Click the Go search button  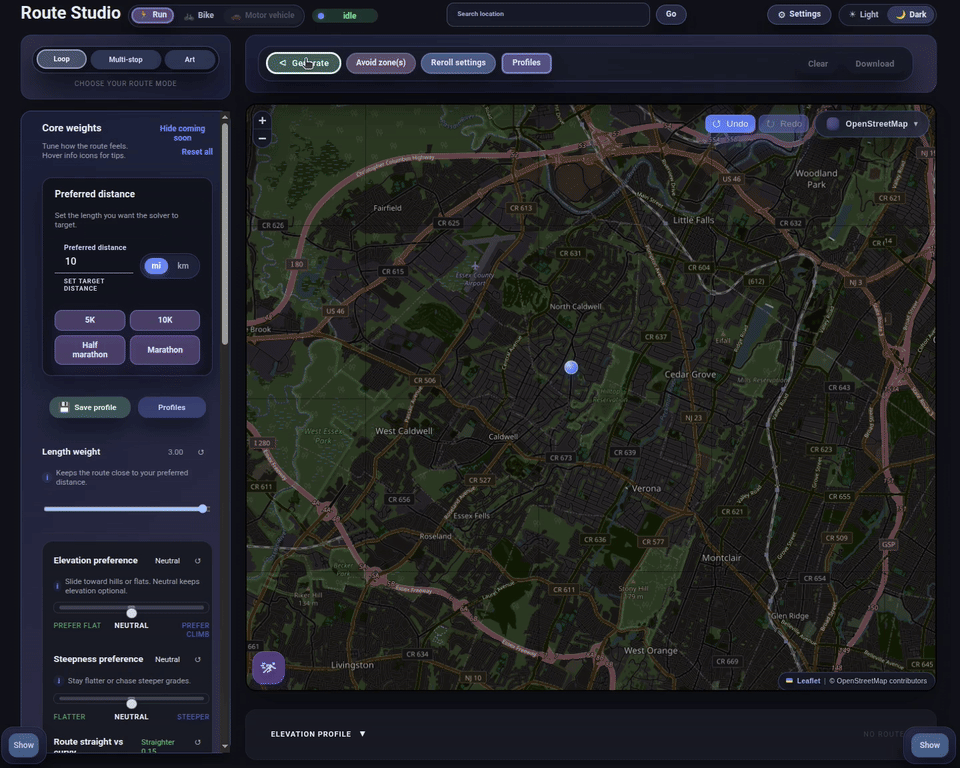(x=671, y=14)
